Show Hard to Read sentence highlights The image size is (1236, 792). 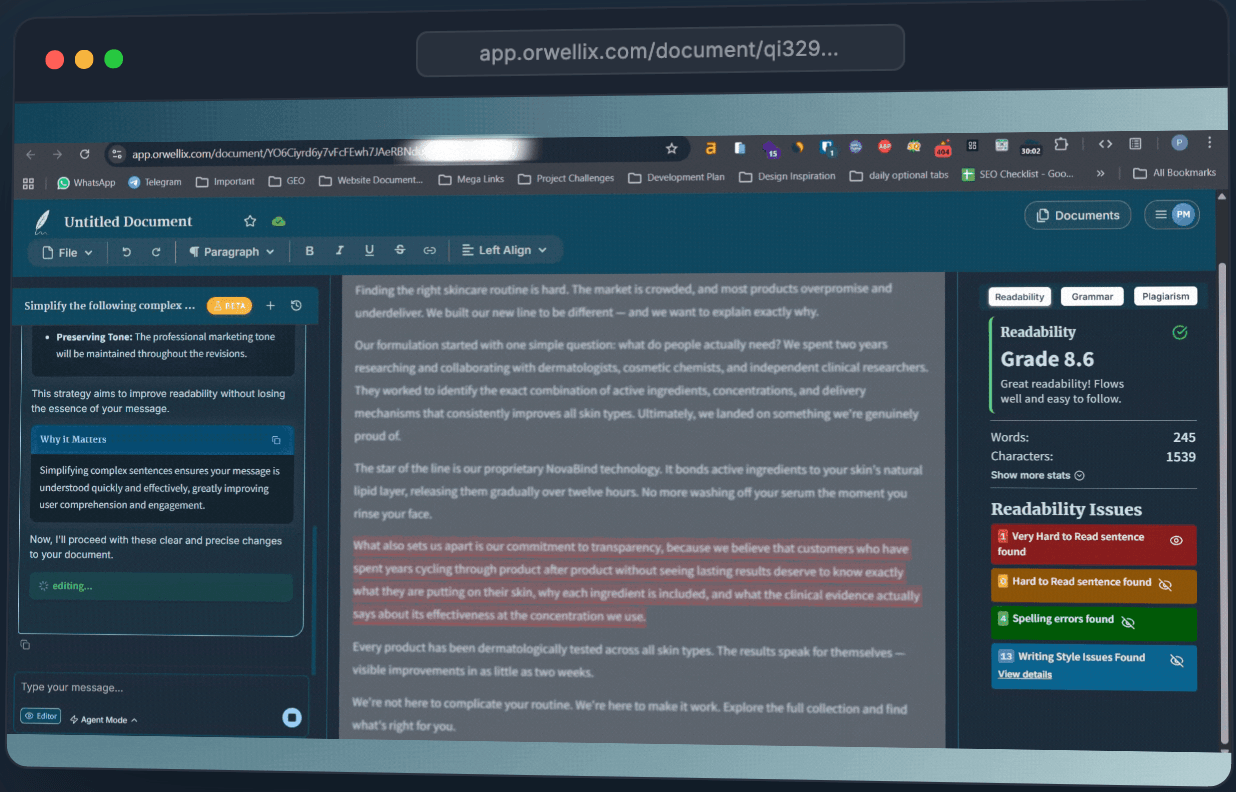coord(1164,586)
